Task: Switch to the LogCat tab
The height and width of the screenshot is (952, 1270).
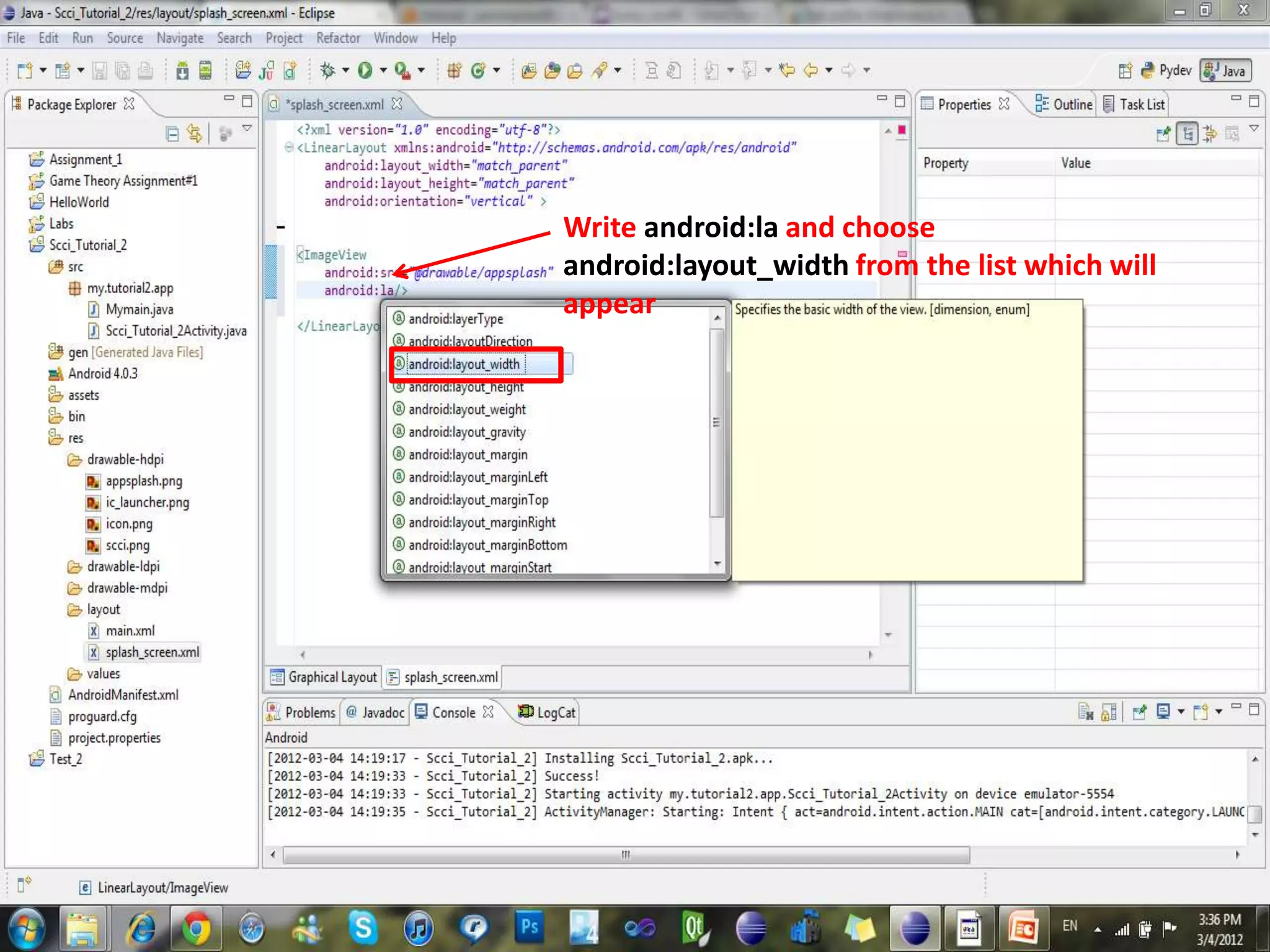Action: click(x=548, y=712)
